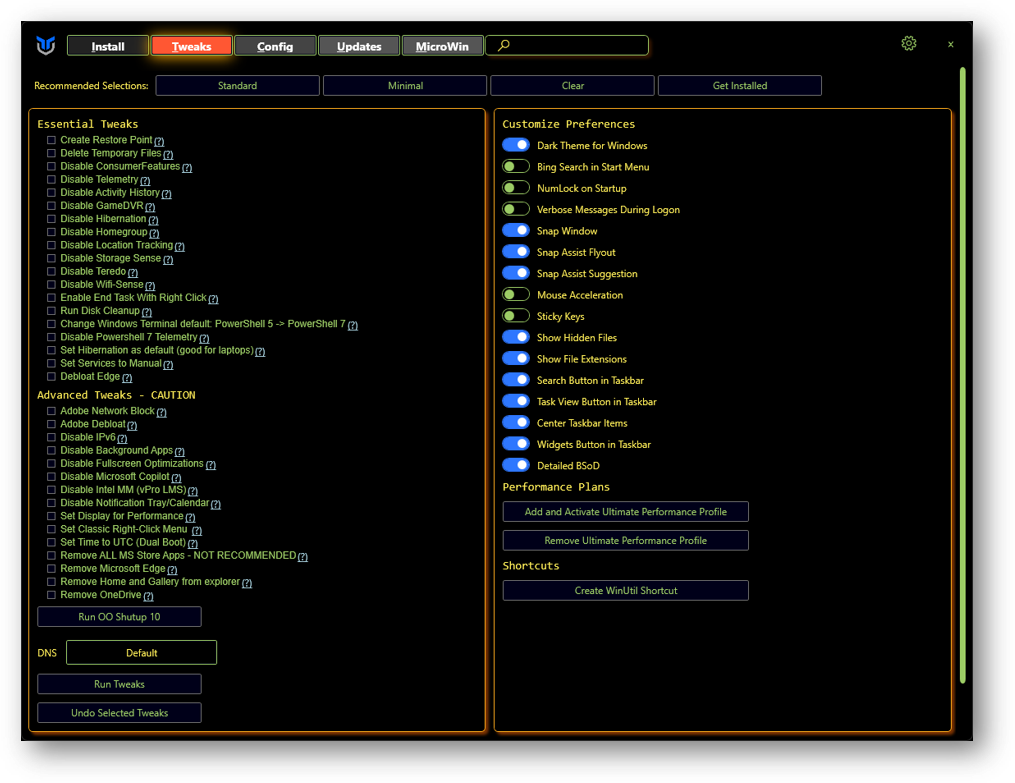
Task: Select the Tweaks tab
Action: 192,46
